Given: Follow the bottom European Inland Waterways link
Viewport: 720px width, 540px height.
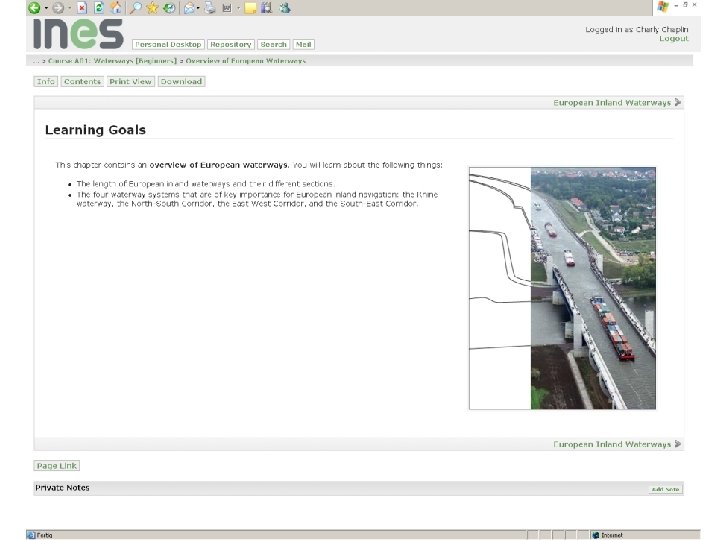Looking at the screenshot, I should tap(612, 444).
